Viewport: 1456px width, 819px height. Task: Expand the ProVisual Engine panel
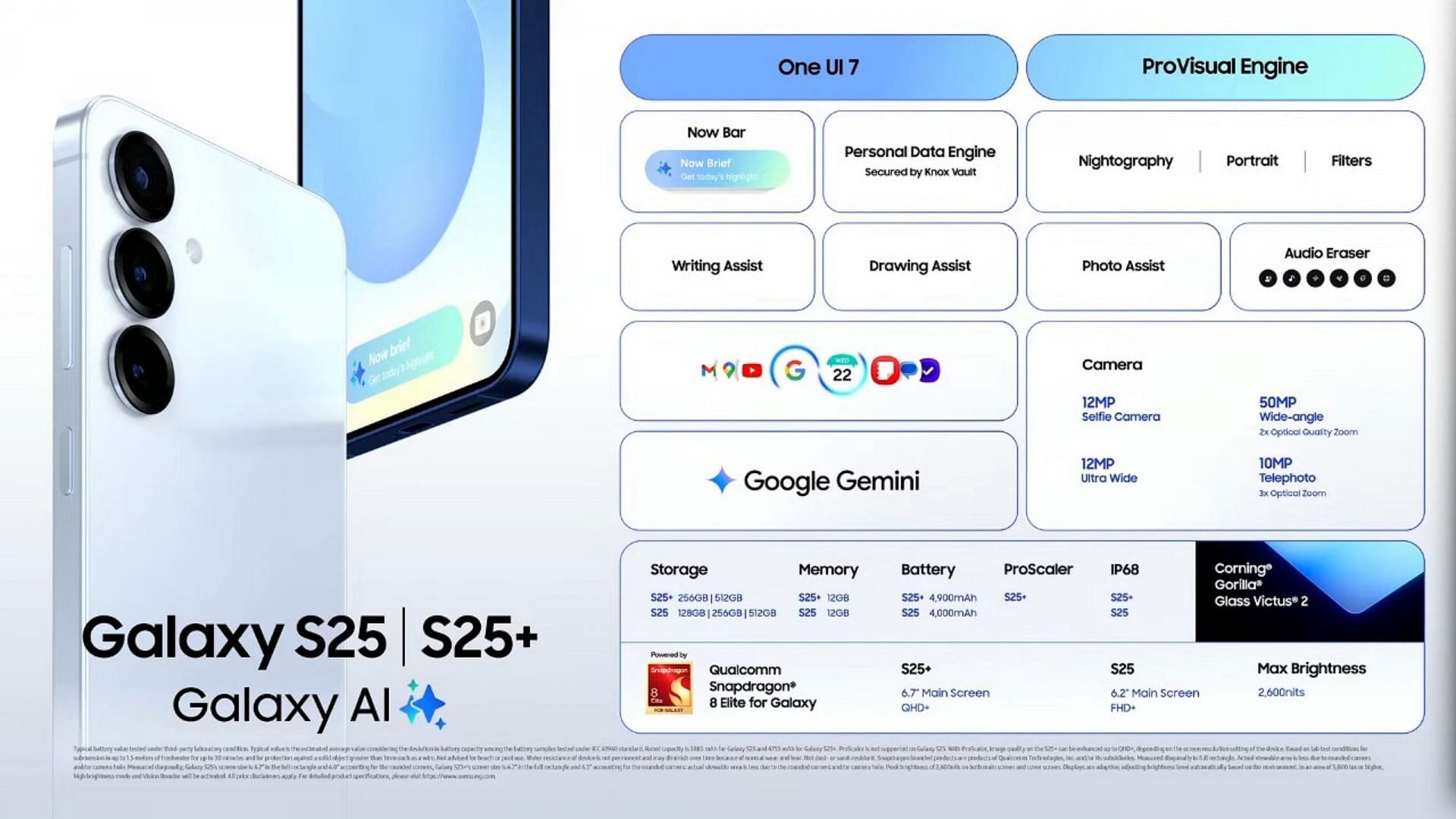pyautogui.click(x=1225, y=67)
